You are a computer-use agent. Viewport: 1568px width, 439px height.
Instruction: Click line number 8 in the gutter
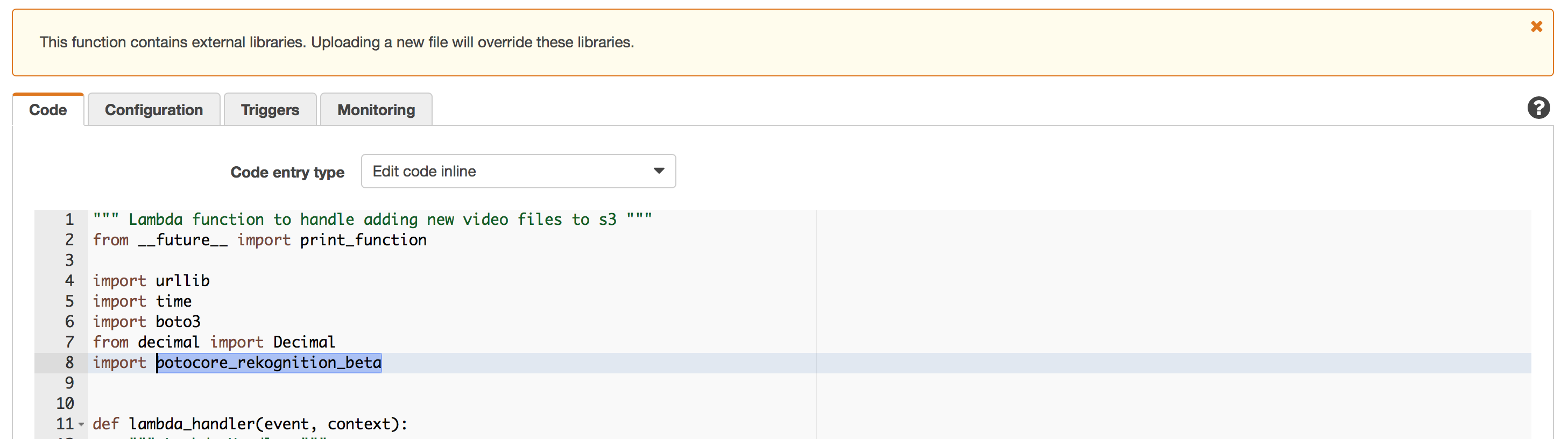coord(69,363)
